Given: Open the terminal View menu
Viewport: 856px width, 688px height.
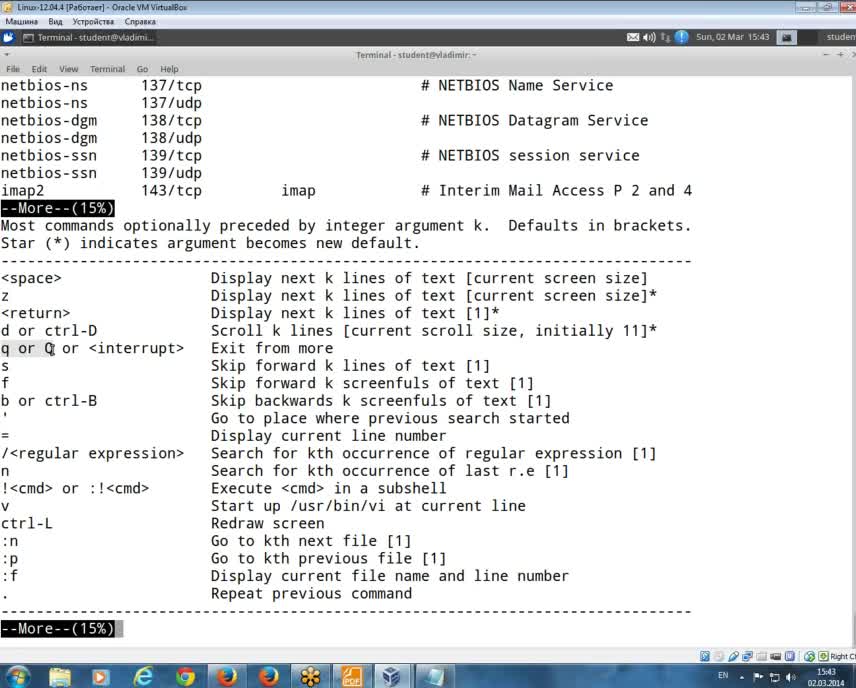Looking at the screenshot, I should (x=68, y=69).
